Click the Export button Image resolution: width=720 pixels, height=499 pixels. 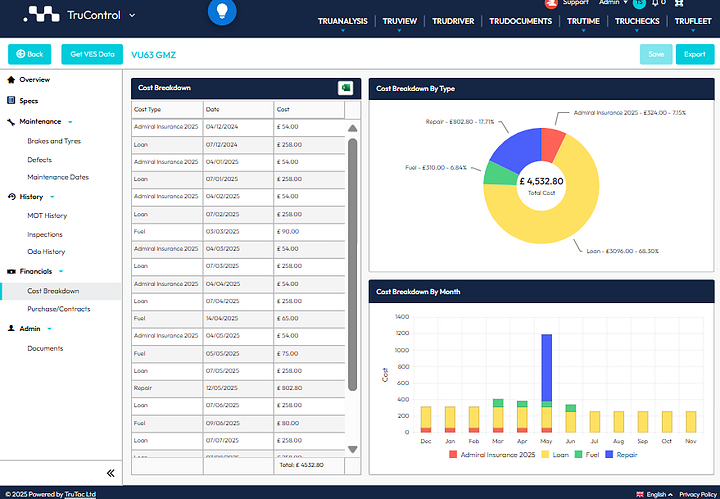(695, 54)
